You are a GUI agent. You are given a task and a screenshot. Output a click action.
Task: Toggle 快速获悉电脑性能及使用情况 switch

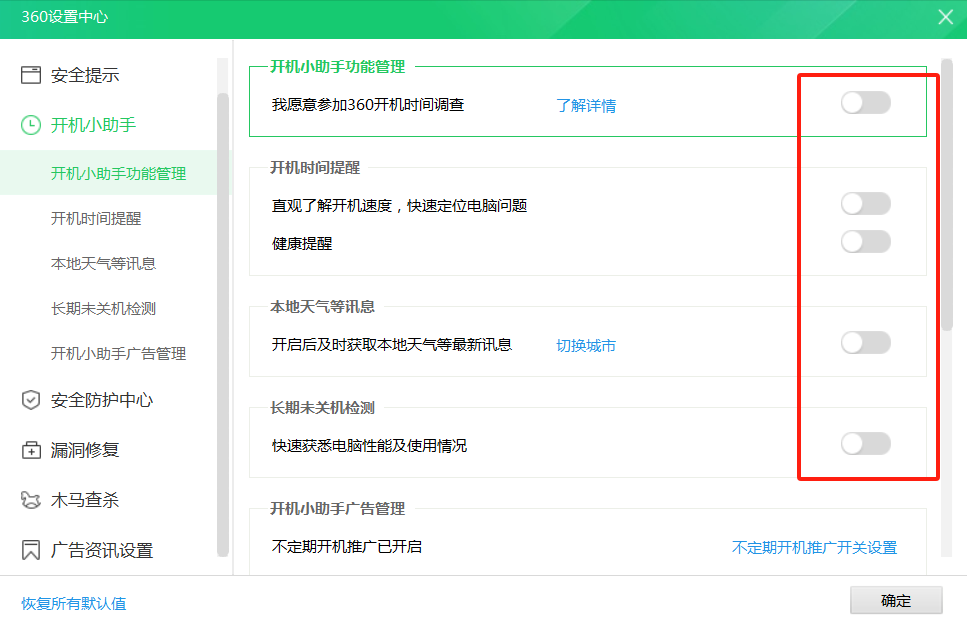click(865, 444)
